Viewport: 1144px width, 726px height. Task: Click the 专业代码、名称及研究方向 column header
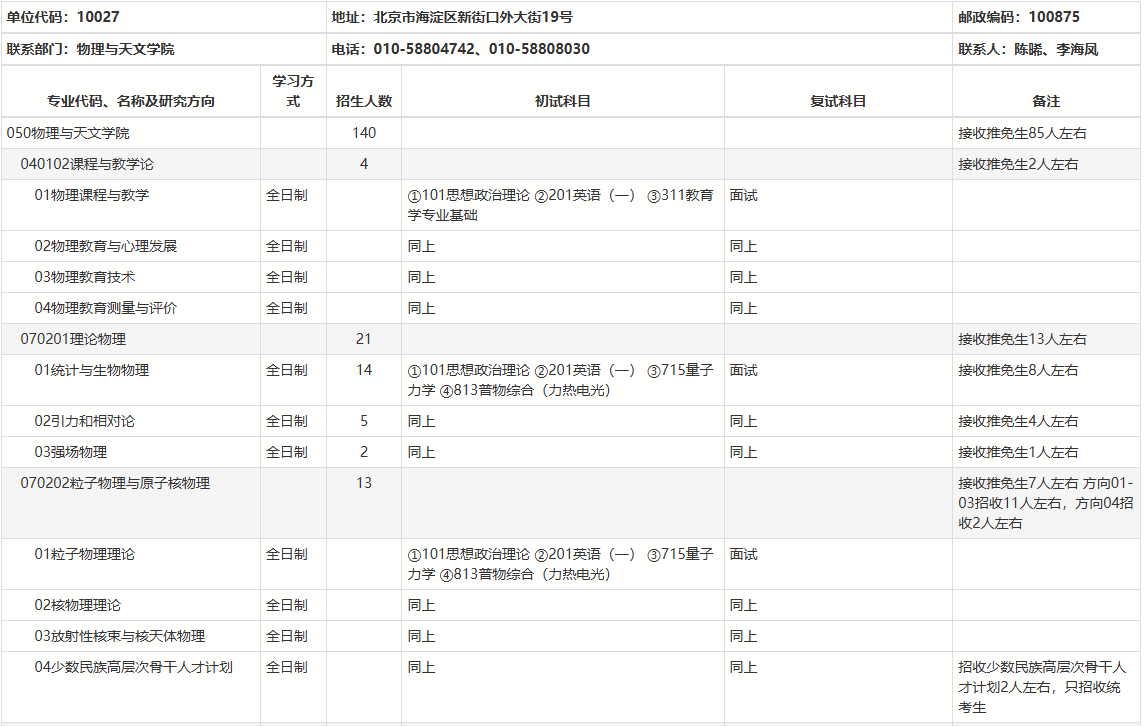(x=131, y=101)
